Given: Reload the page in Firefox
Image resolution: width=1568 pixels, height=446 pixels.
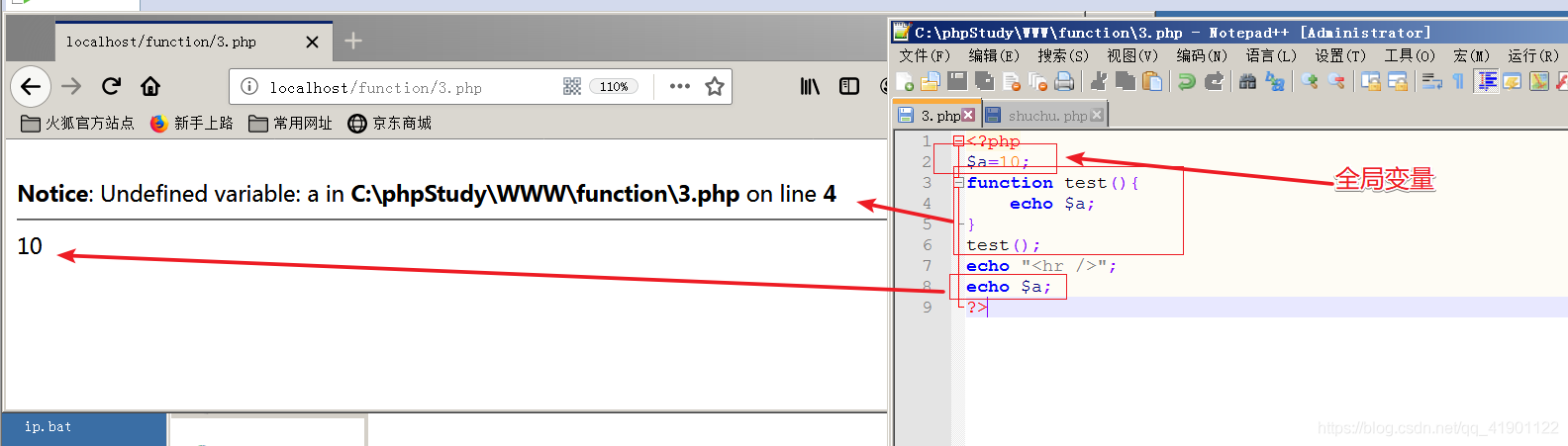Looking at the screenshot, I should (x=111, y=87).
